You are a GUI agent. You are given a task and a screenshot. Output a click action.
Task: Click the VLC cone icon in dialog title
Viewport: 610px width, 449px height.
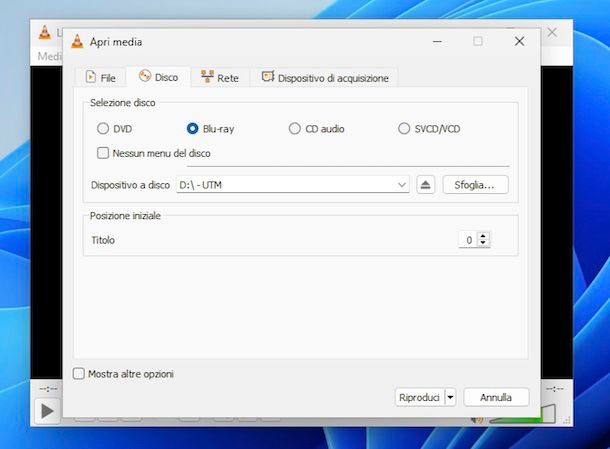77,42
